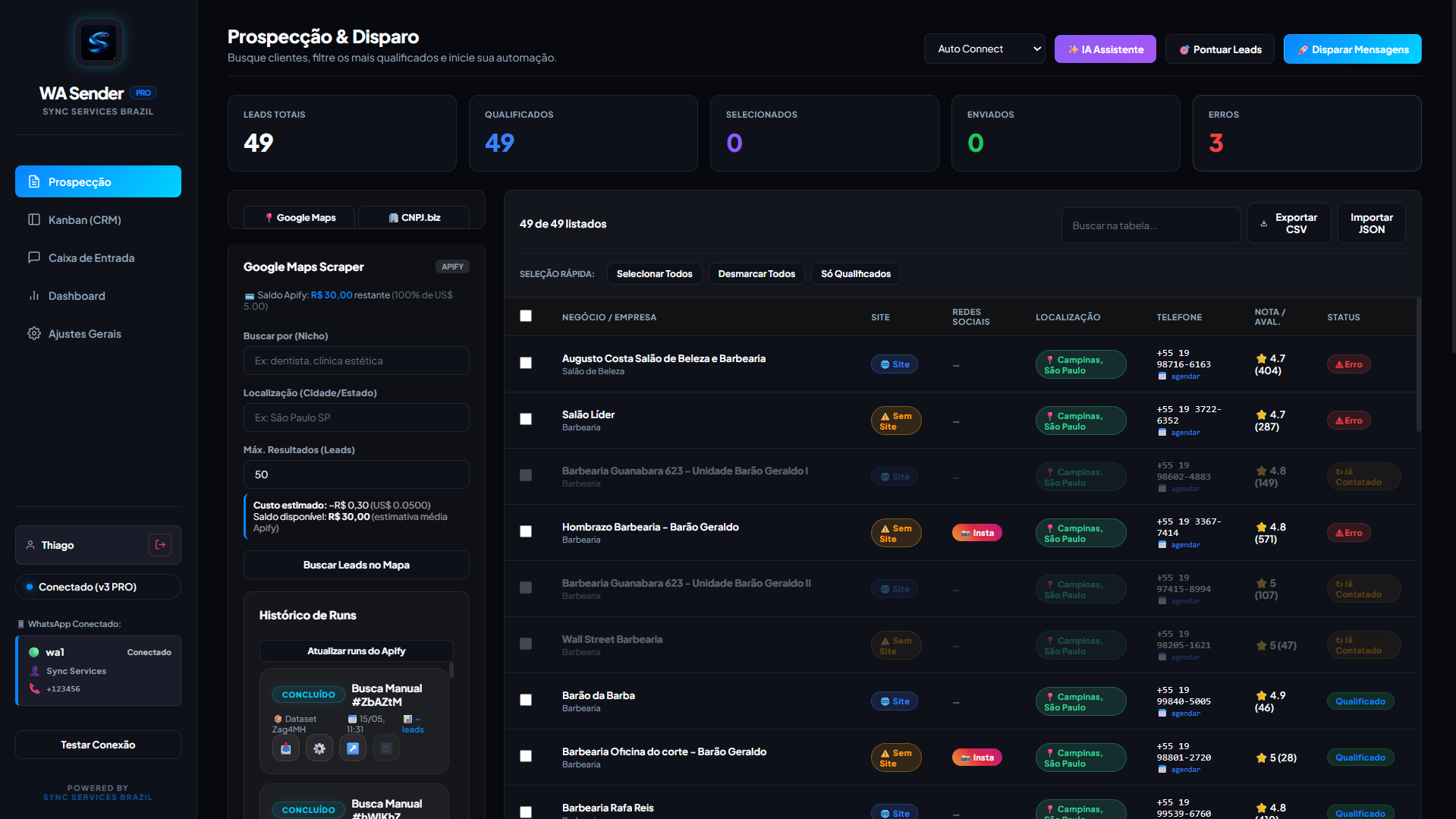Toggle the select-all checkbox in table header

tap(526, 316)
